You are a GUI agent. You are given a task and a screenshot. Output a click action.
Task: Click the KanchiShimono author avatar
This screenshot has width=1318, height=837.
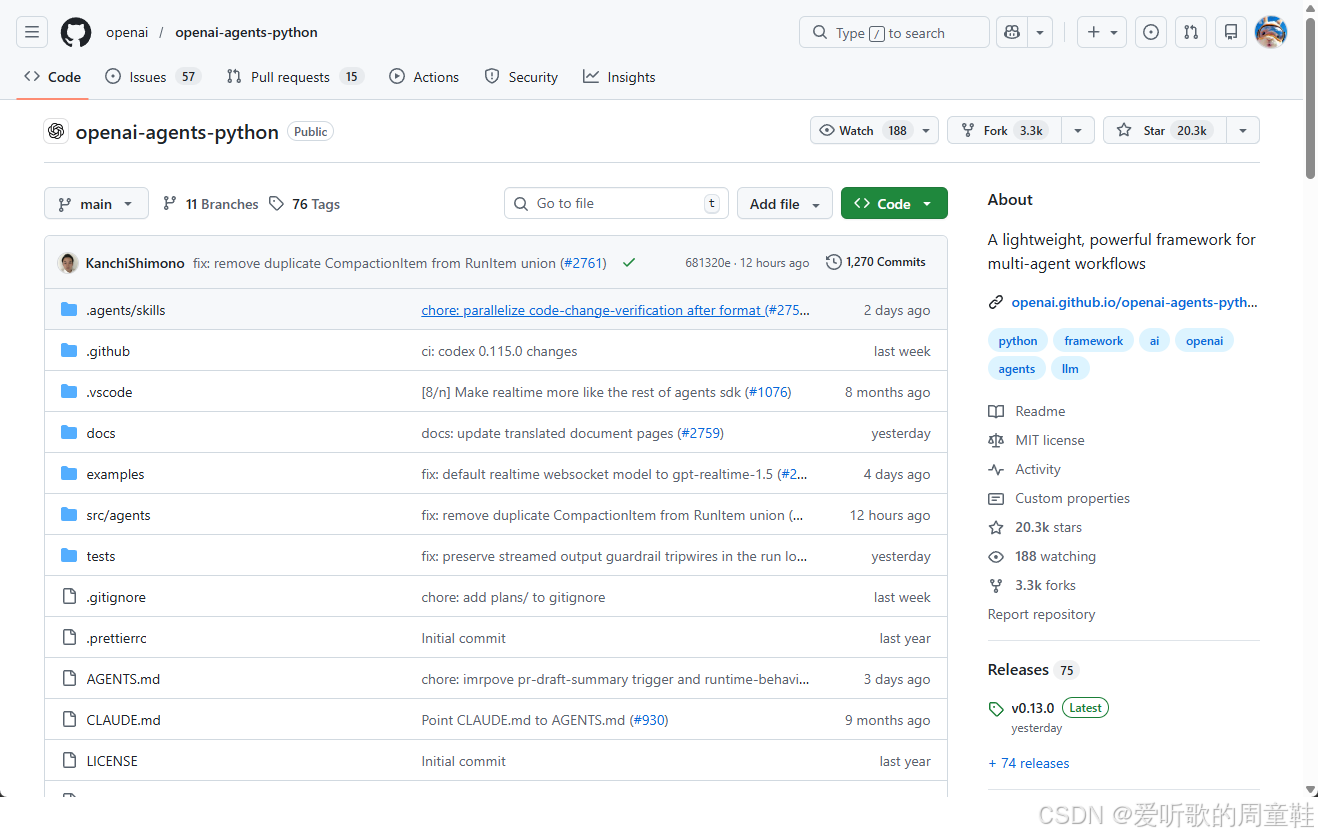pos(68,263)
